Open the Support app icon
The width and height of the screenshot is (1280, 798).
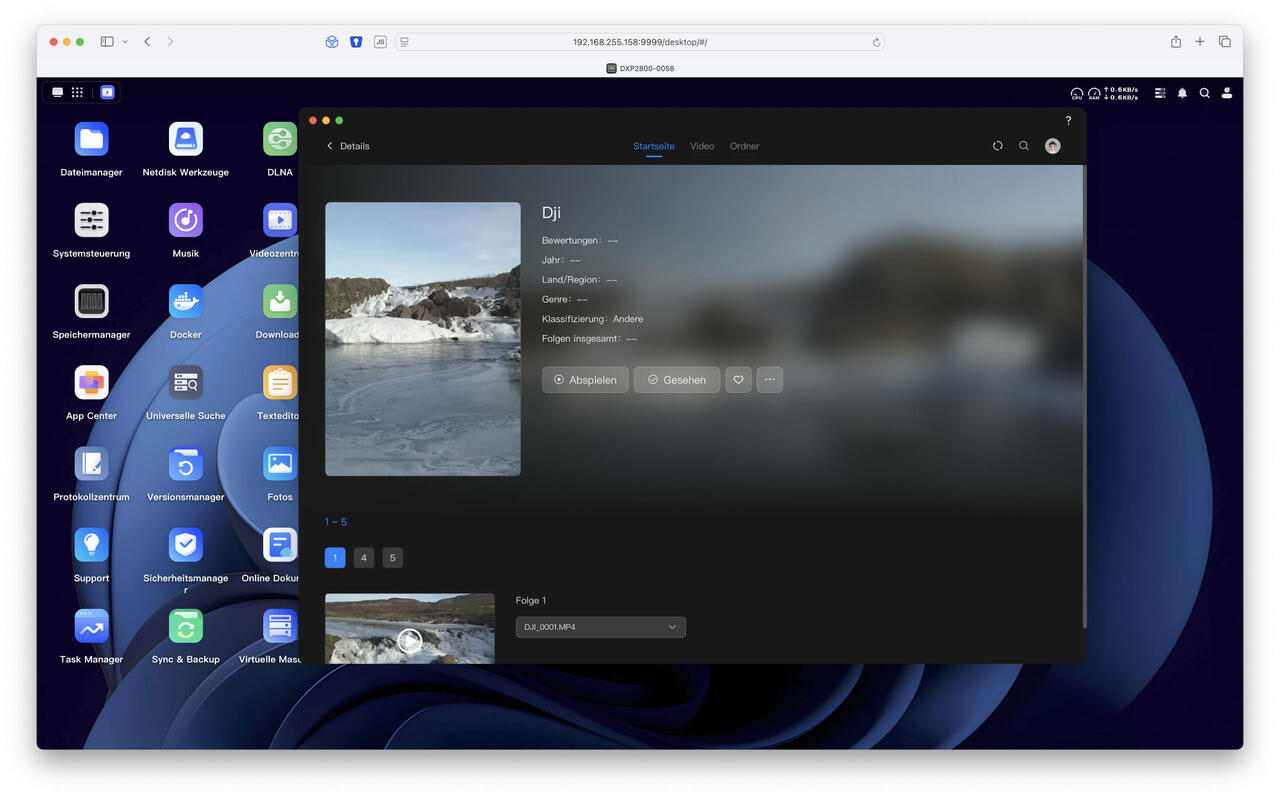[x=91, y=545]
